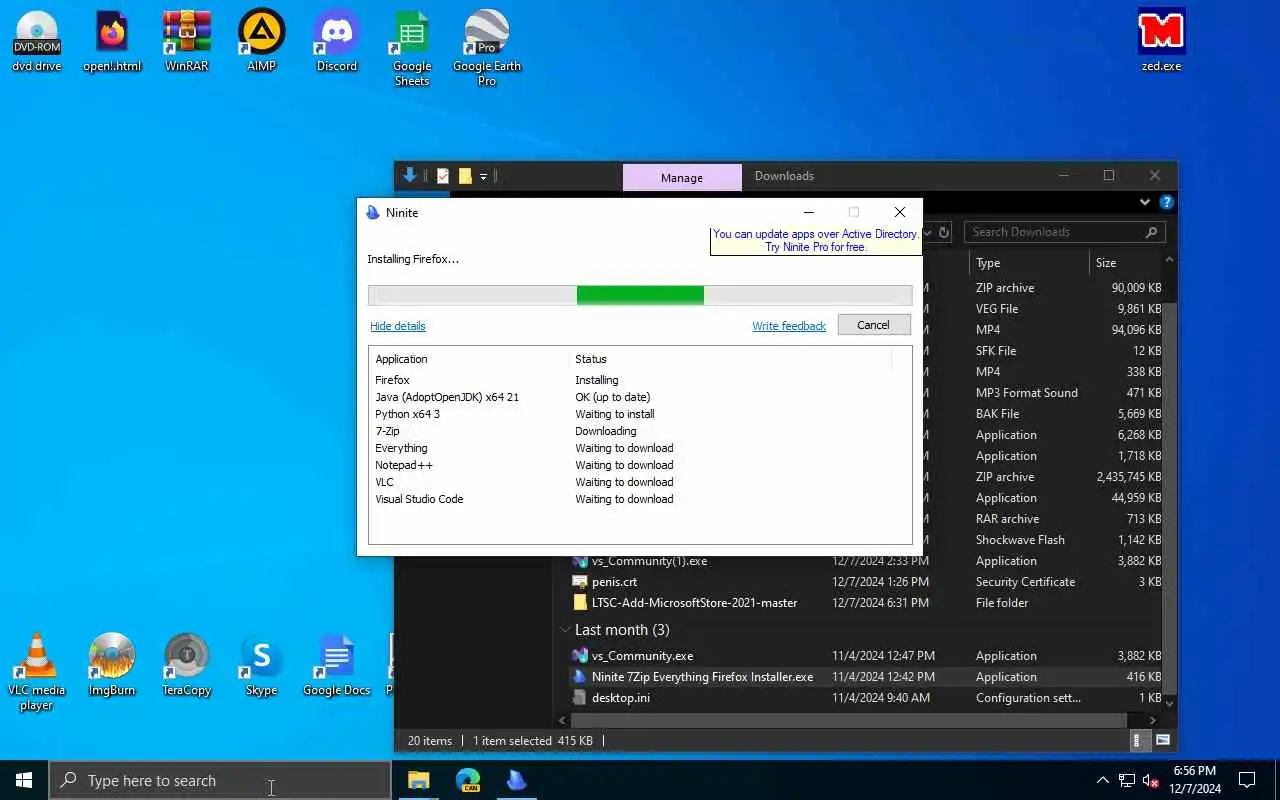Switch Explorer to large icons view
The height and width of the screenshot is (800, 1280).
coord(1163,741)
